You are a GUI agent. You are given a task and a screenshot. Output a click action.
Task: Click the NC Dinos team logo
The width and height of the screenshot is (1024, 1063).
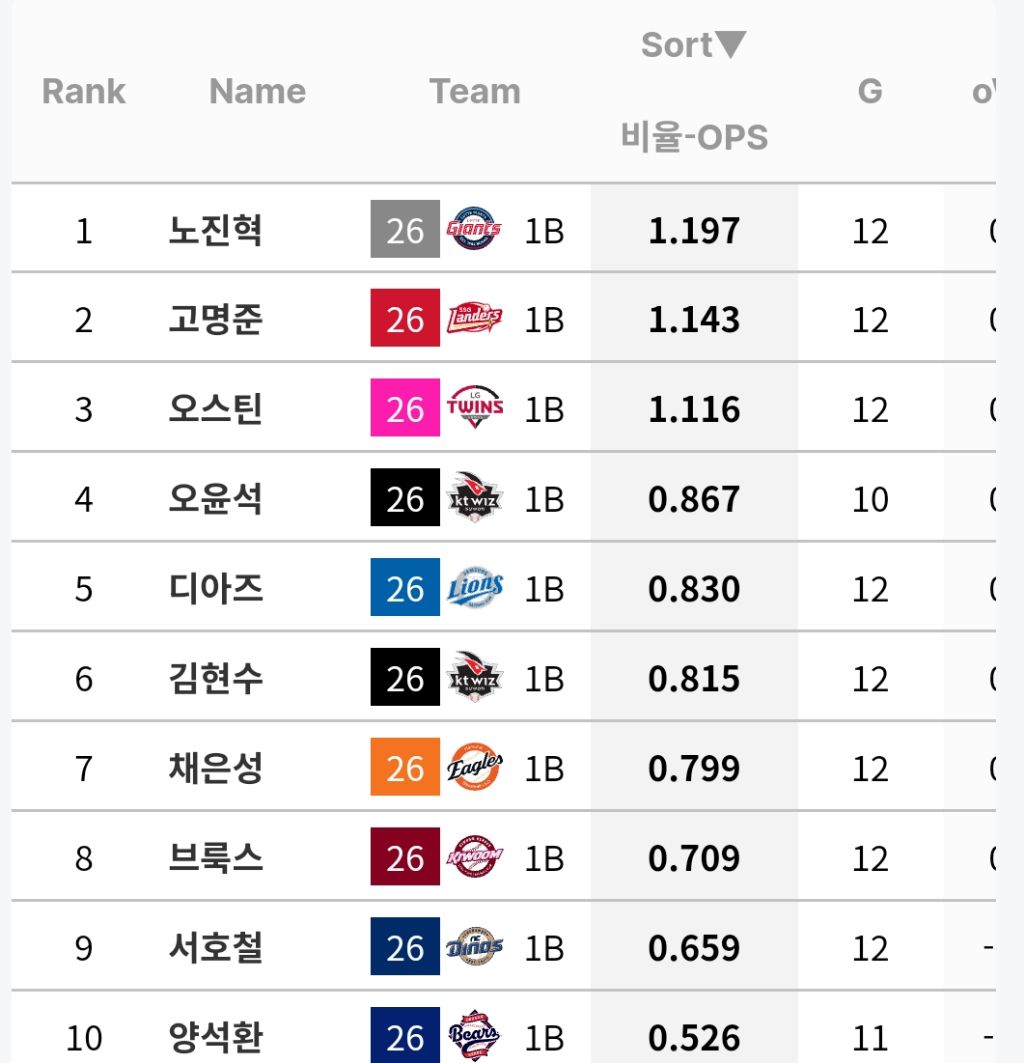pyautogui.click(x=474, y=946)
